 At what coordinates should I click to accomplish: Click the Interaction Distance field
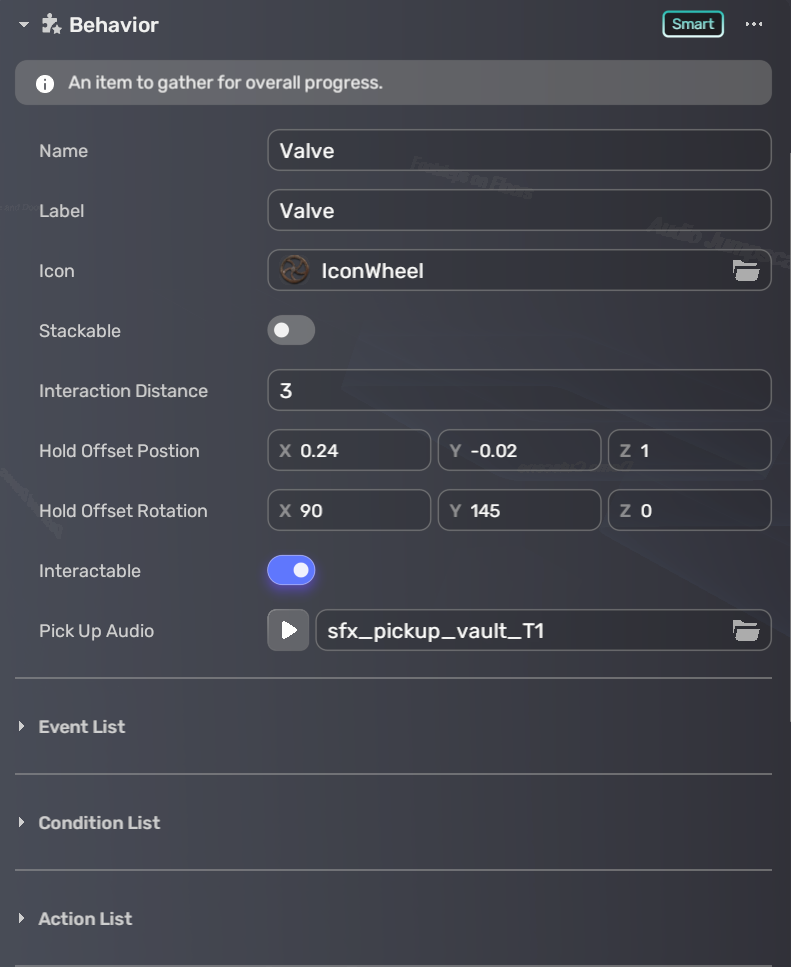[519, 391]
